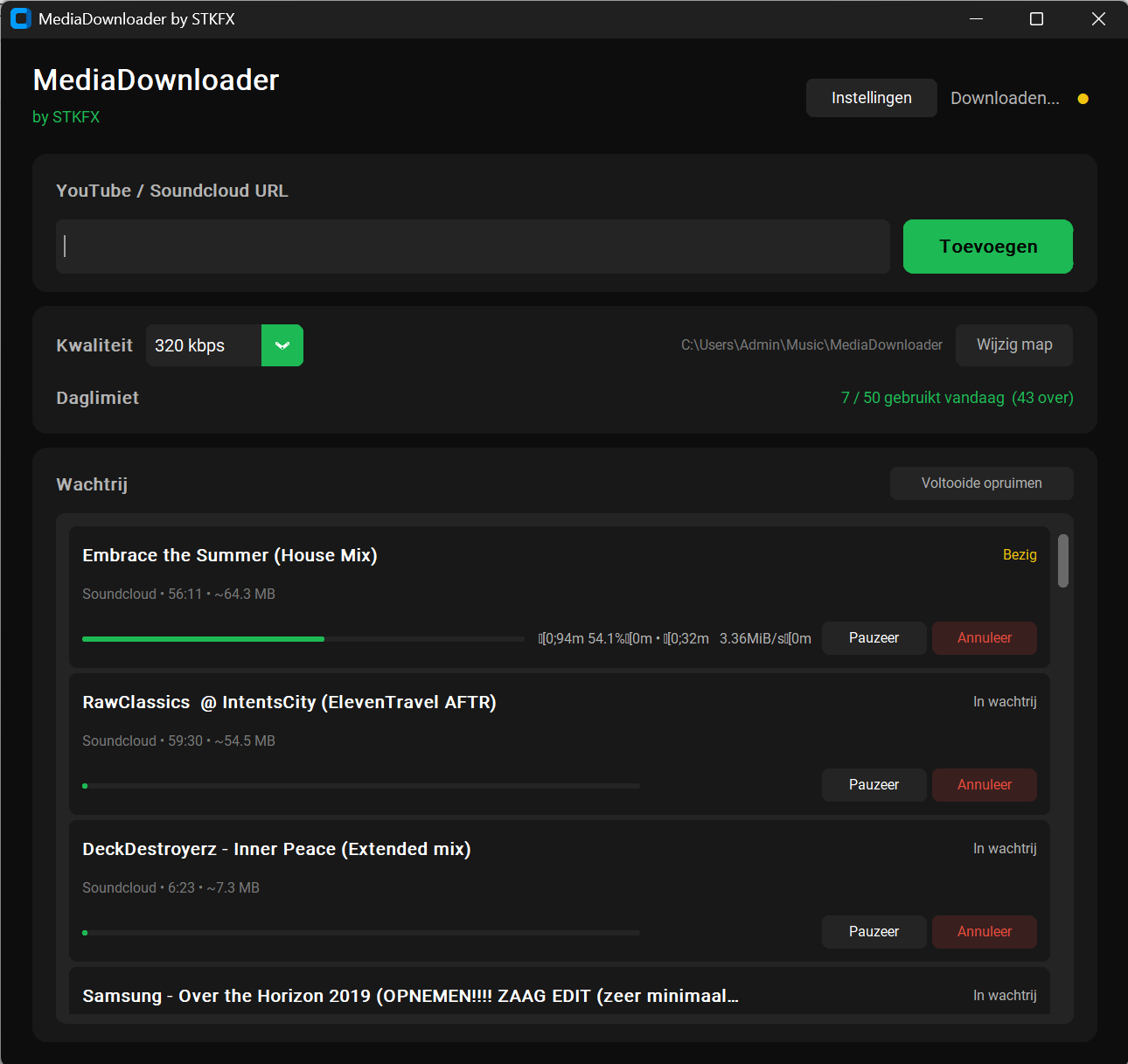
Task: Click the MediaDownloader app icon in title bar
Action: (x=21, y=18)
